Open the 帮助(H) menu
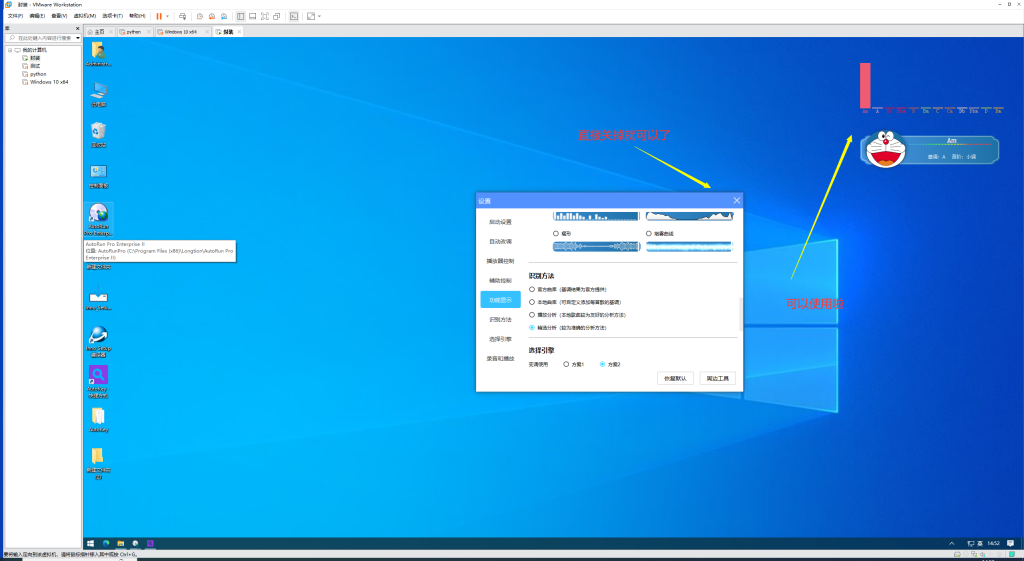 point(137,16)
